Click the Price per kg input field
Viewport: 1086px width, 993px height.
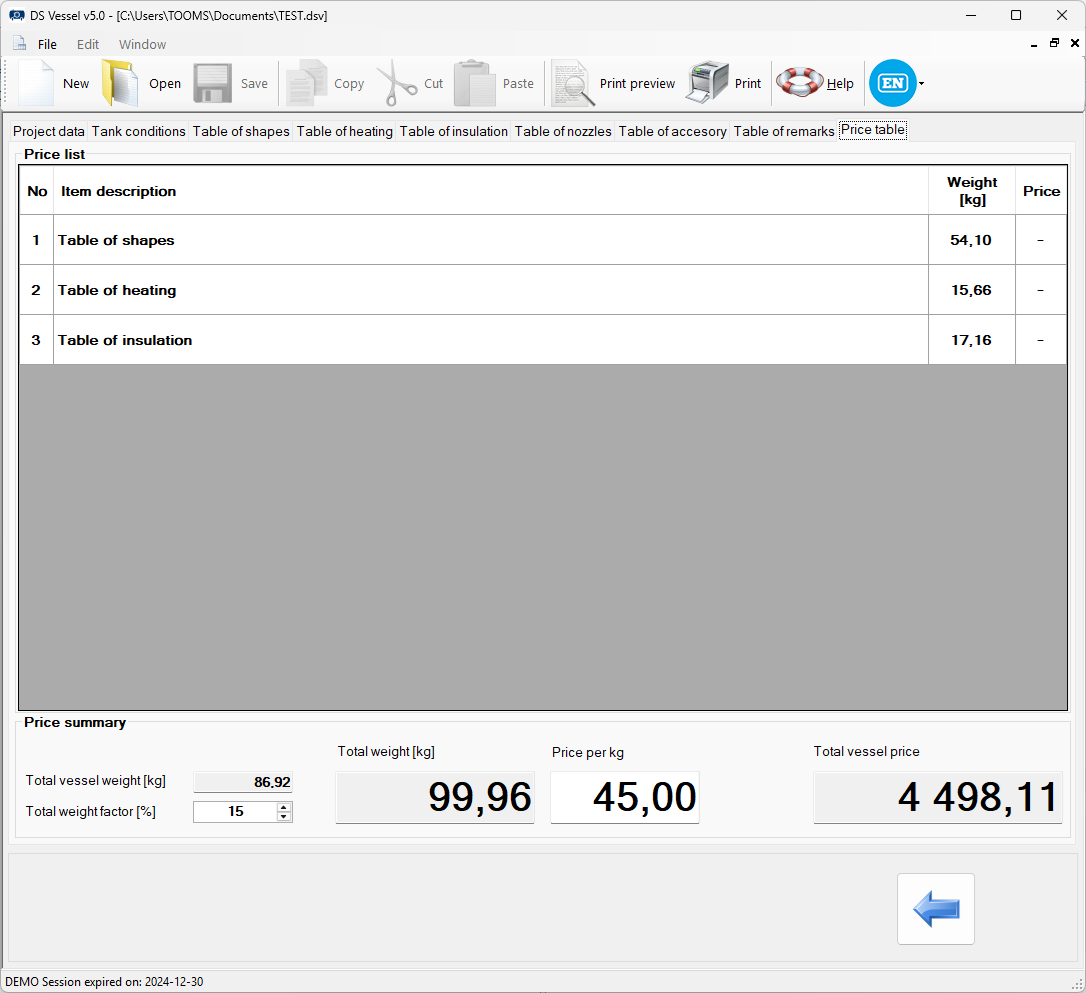click(624, 797)
